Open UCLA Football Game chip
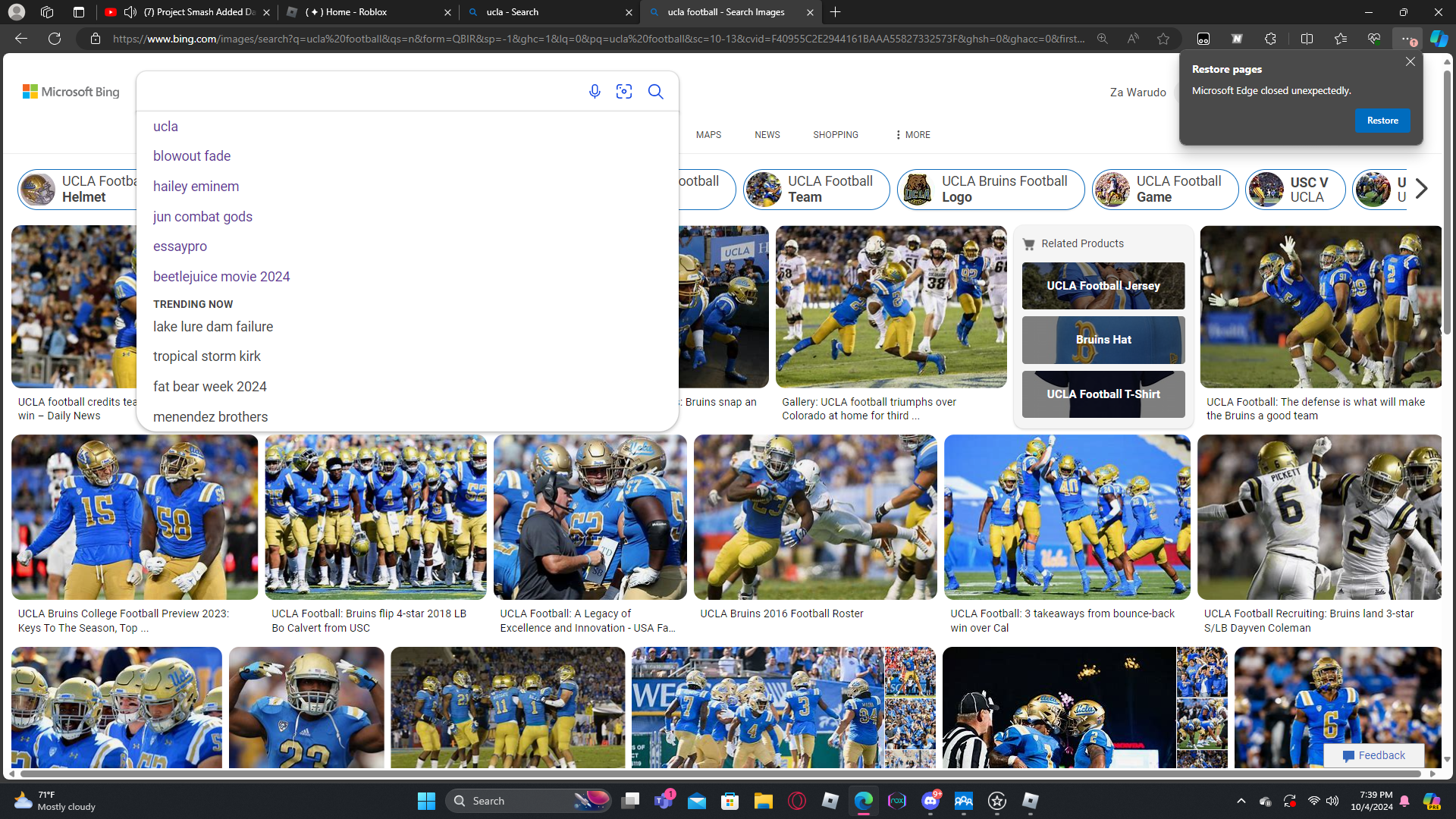The height and width of the screenshot is (819, 1456). (x=1165, y=189)
